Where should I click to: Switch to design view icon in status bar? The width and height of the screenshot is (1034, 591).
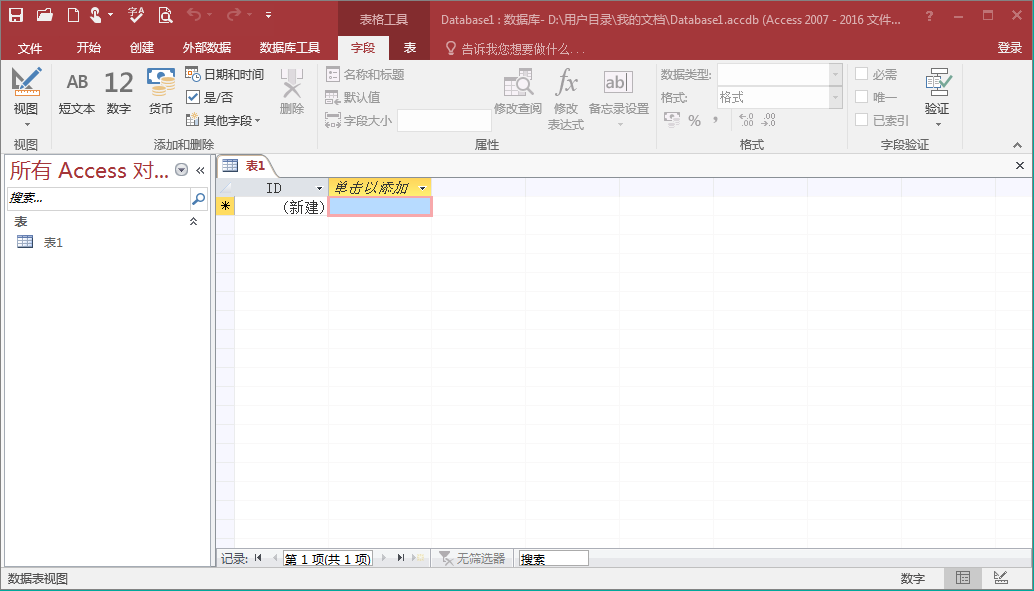coord(1000,578)
